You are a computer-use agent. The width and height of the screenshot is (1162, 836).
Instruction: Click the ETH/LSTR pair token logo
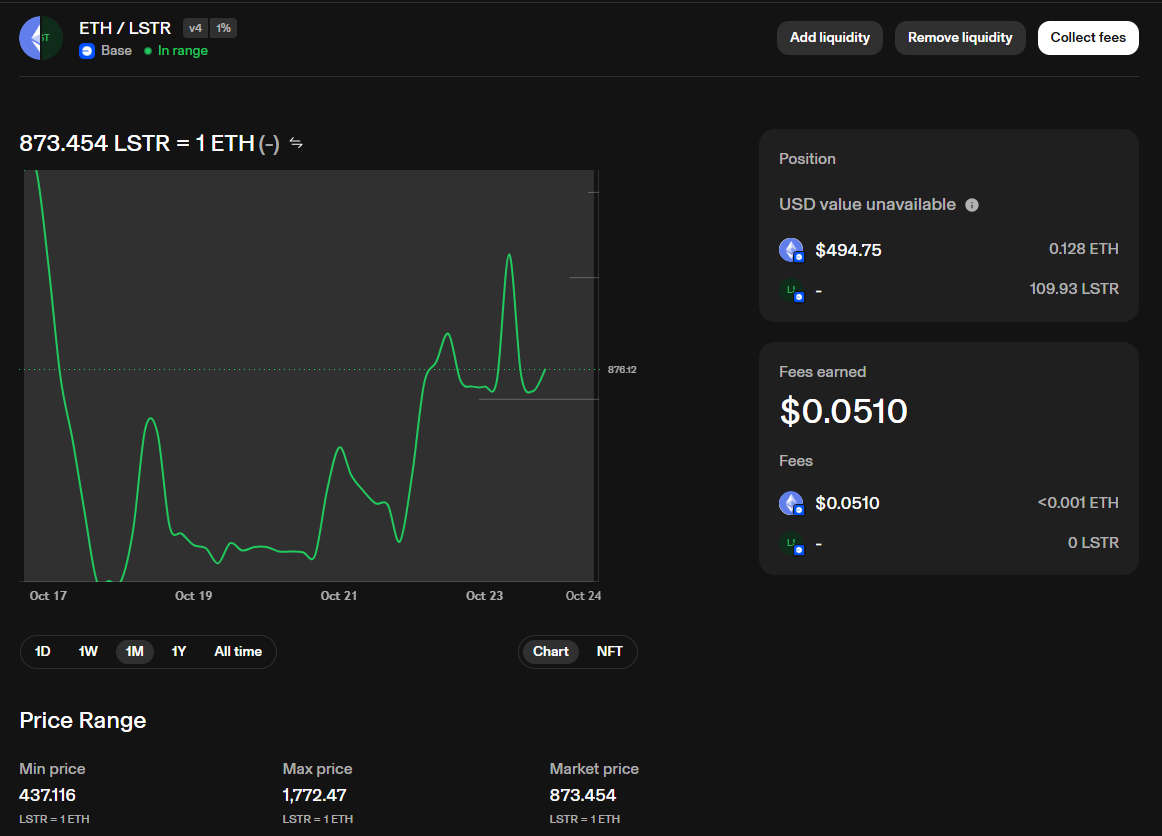tap(41, 38)
